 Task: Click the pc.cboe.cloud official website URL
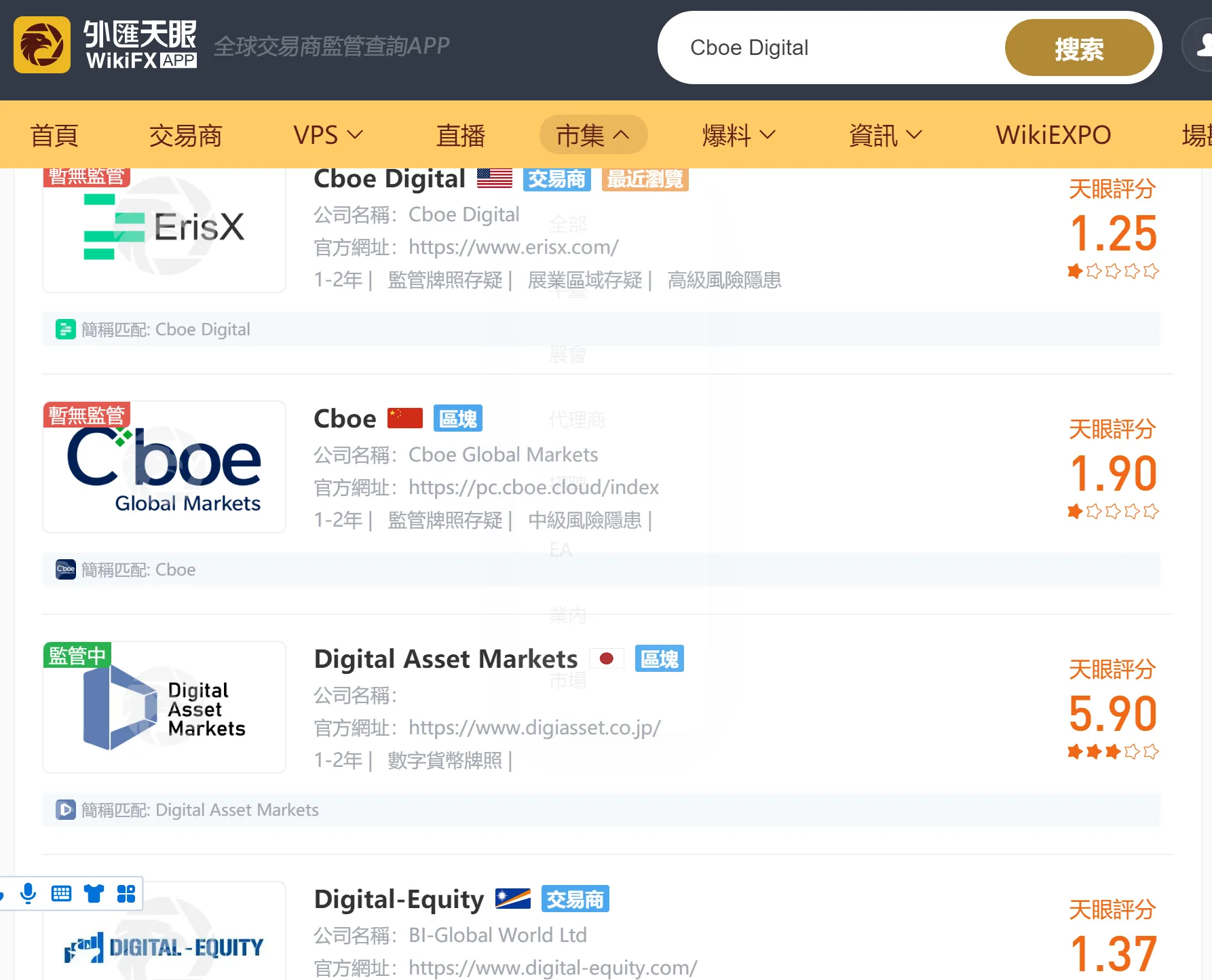533,487
